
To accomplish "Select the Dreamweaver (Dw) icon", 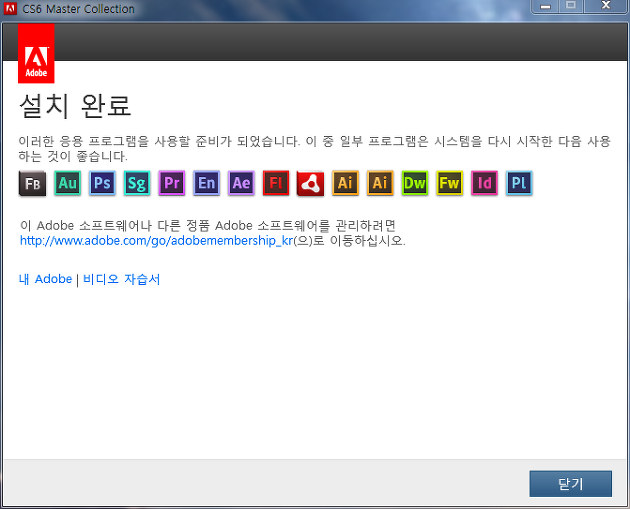I will tap(415, 183).
